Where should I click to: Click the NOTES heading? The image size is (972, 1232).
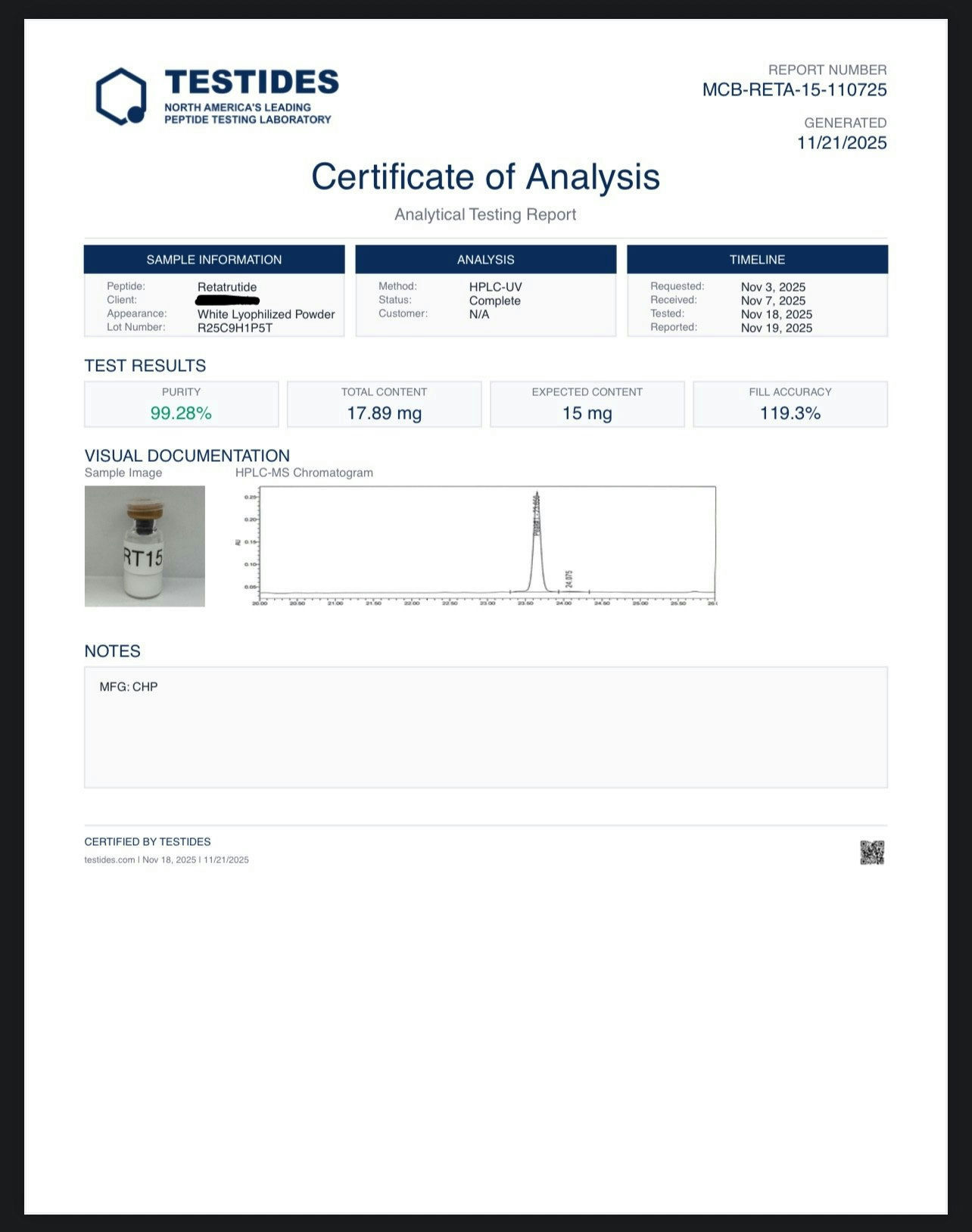coord(112,651)
